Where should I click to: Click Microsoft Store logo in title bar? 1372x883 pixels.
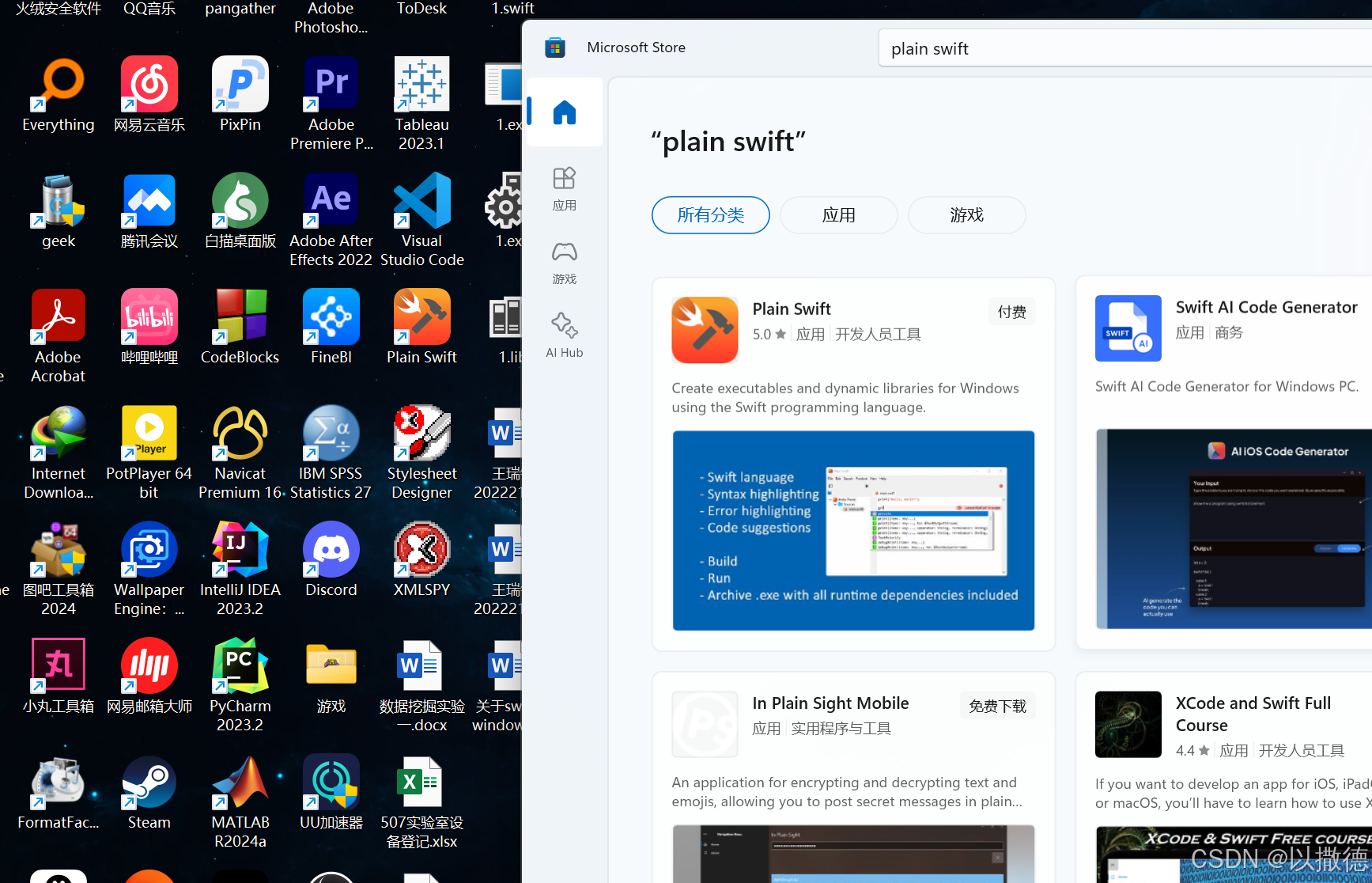point(555,47)
